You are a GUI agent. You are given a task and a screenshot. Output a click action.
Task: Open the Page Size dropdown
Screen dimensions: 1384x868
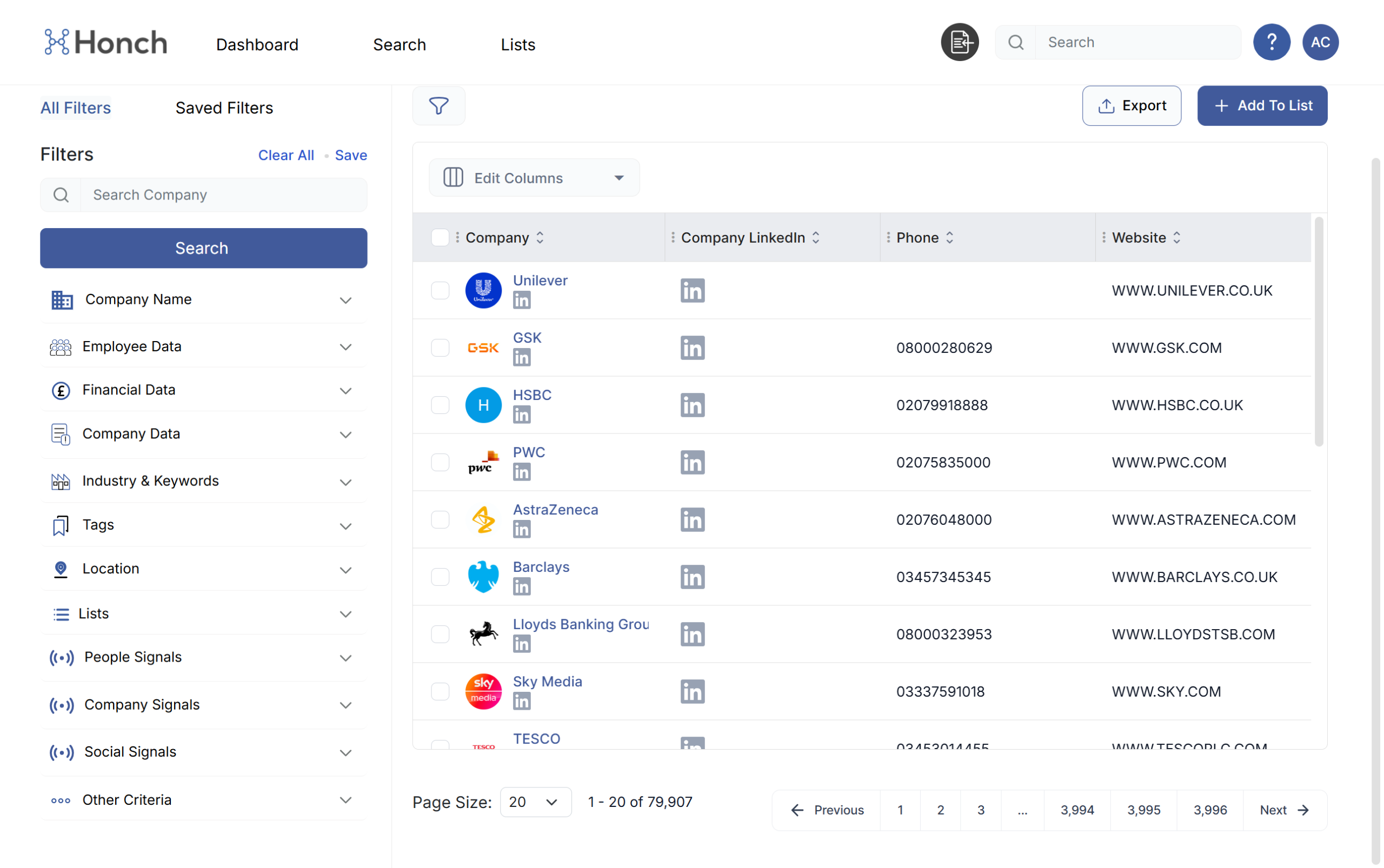pyautogui.click(x=535, y=802)
